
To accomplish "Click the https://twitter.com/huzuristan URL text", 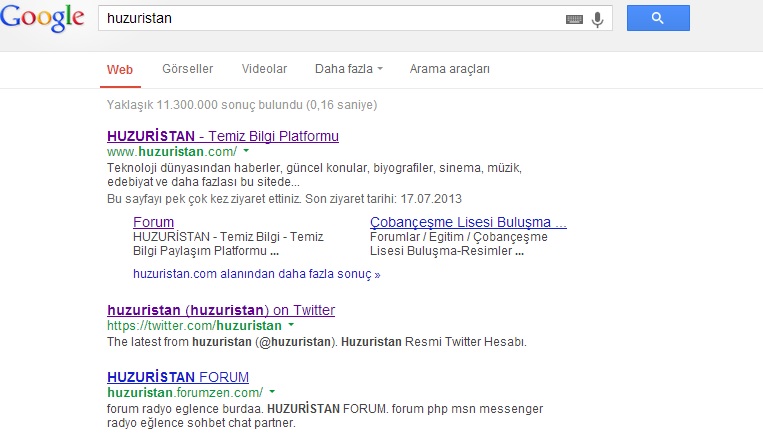I will (194, 325).
